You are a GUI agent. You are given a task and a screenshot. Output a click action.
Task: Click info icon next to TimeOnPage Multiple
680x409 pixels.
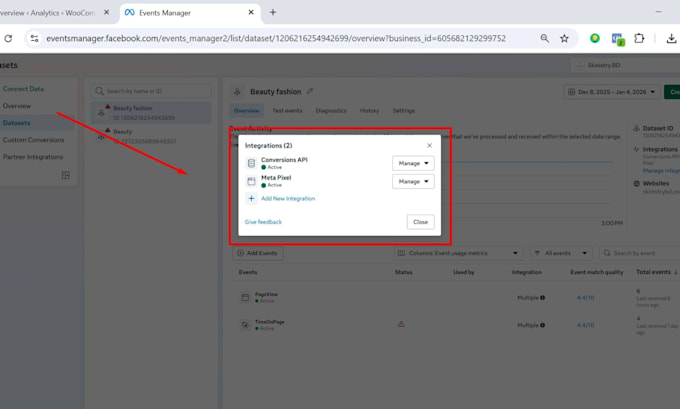point(543,325)
